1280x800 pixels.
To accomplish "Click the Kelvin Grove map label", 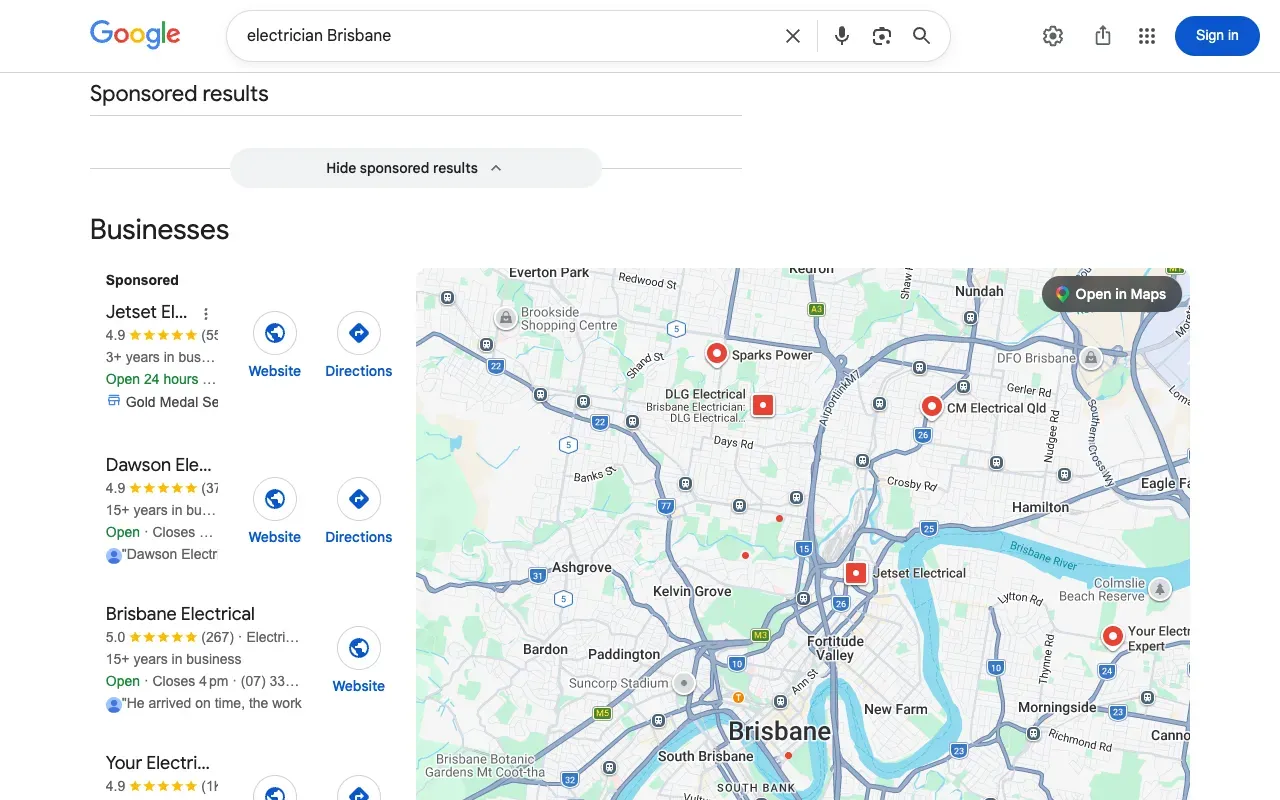I will [x=692, y=591].
